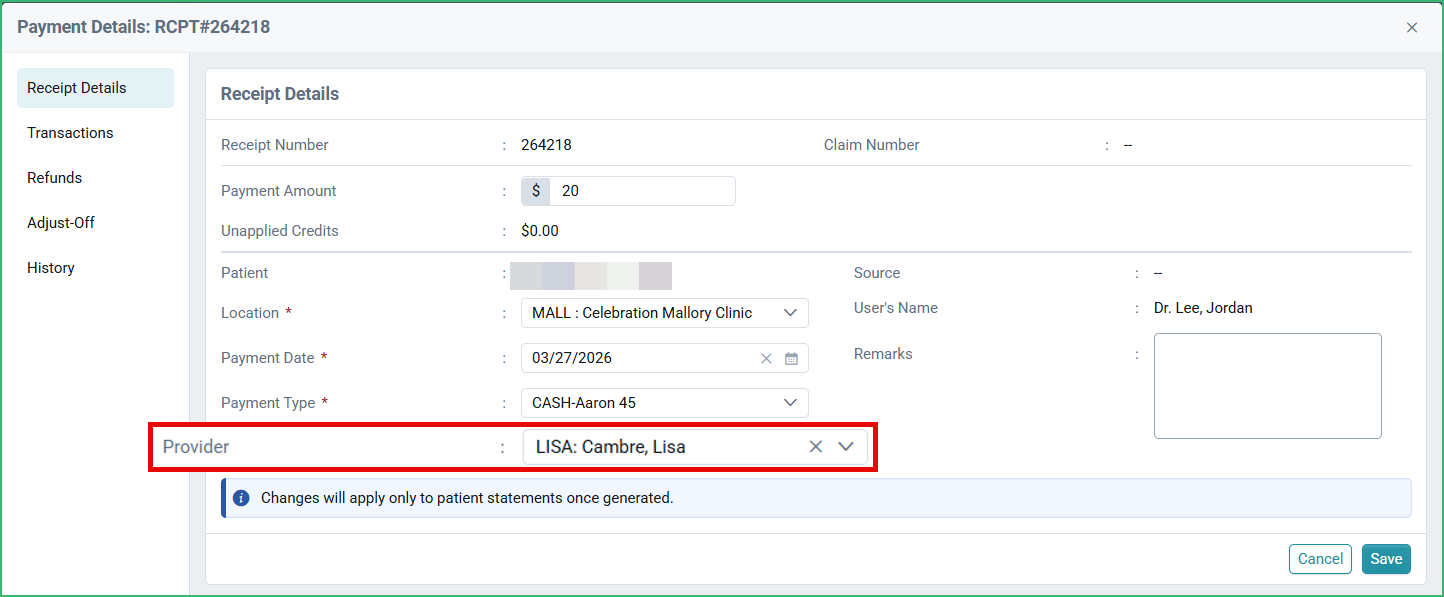The image size is (1444, 597).
Task: Click the Cancel button
Action: pos(1320,559)
